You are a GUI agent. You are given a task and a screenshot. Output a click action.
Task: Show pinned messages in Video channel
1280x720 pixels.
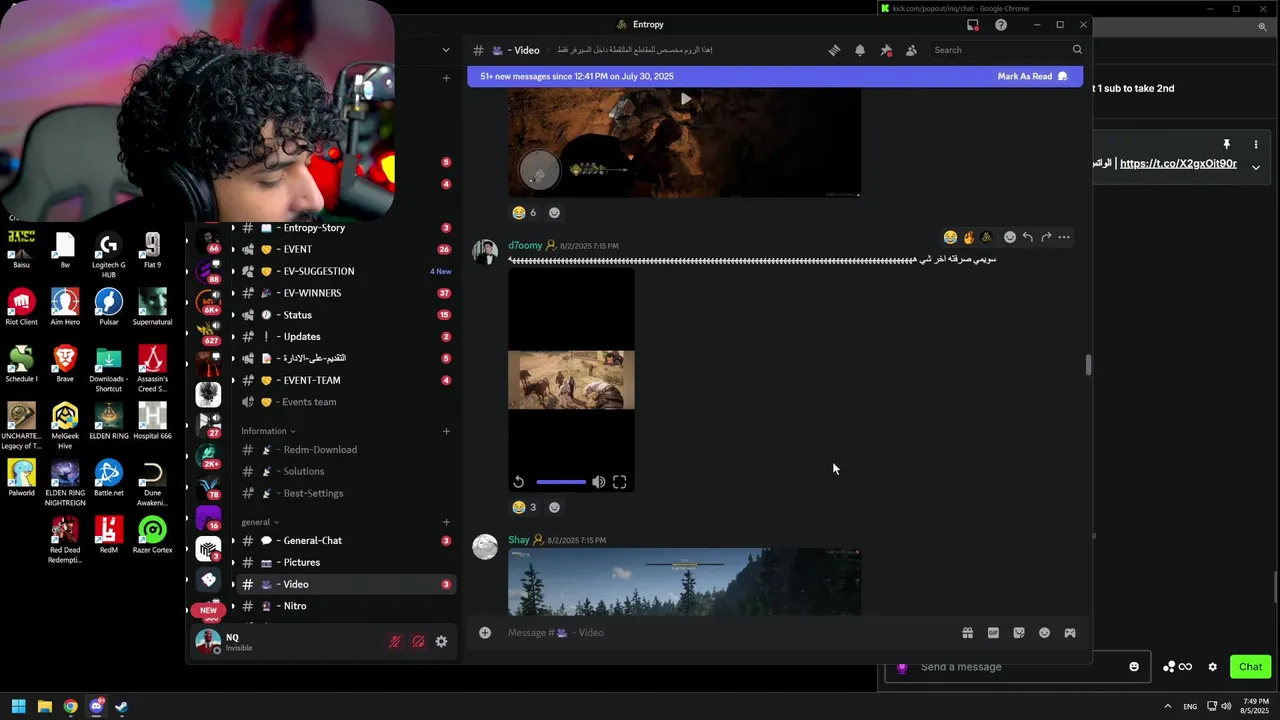tap(885, 50)
